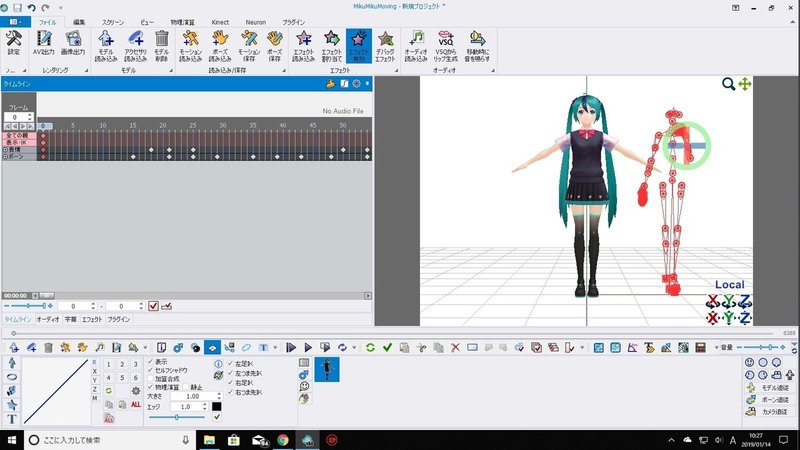800x450 pixels.
Task: Open the レンダリング group launcher arrow
Action: pos(86,70)
